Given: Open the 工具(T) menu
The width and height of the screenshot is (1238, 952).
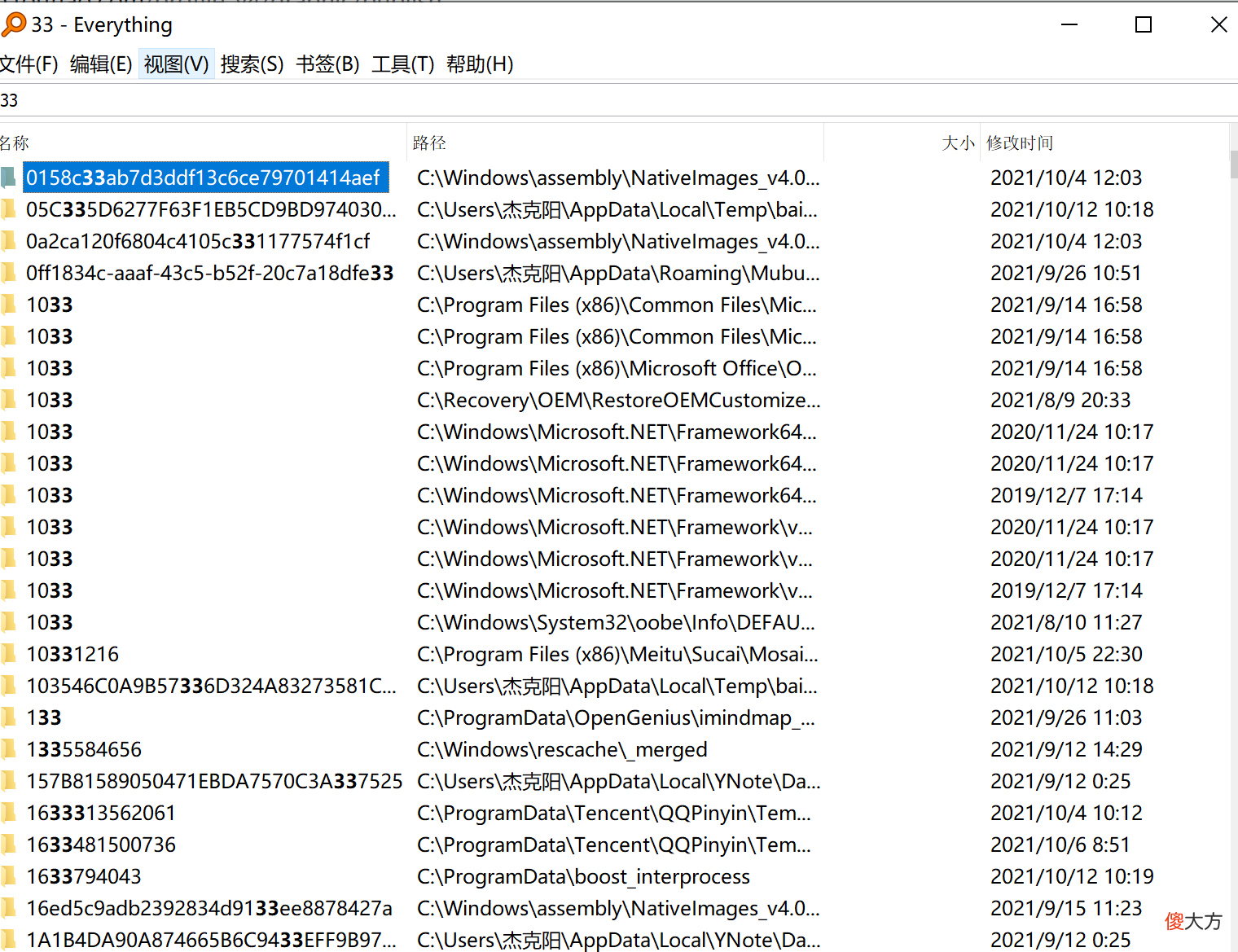Looking at the screenshot, I should click(x=402, y=64).
